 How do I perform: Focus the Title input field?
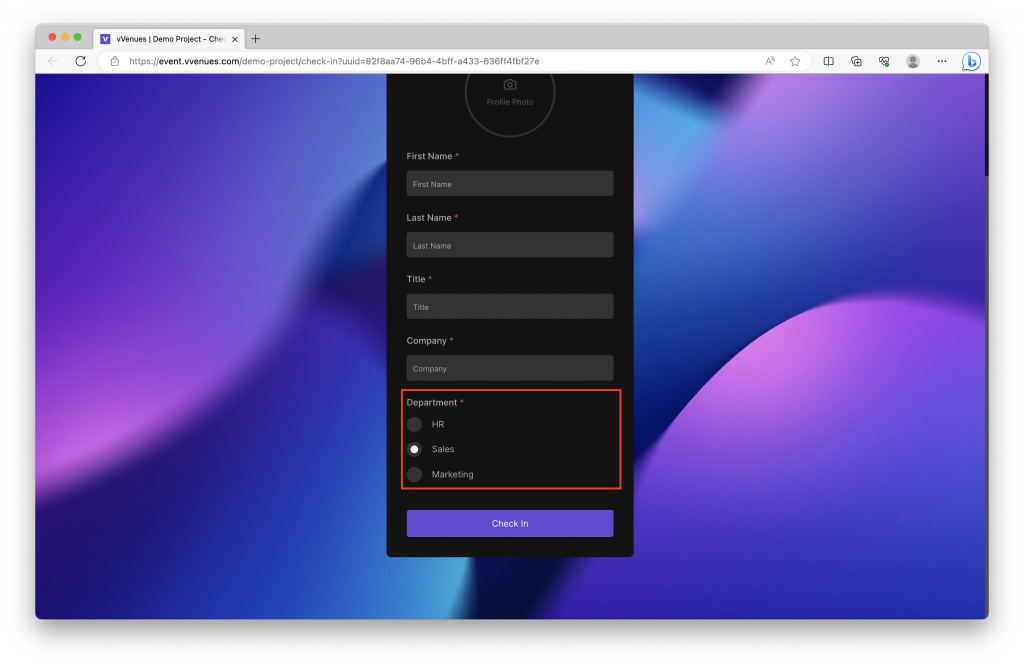510,306
